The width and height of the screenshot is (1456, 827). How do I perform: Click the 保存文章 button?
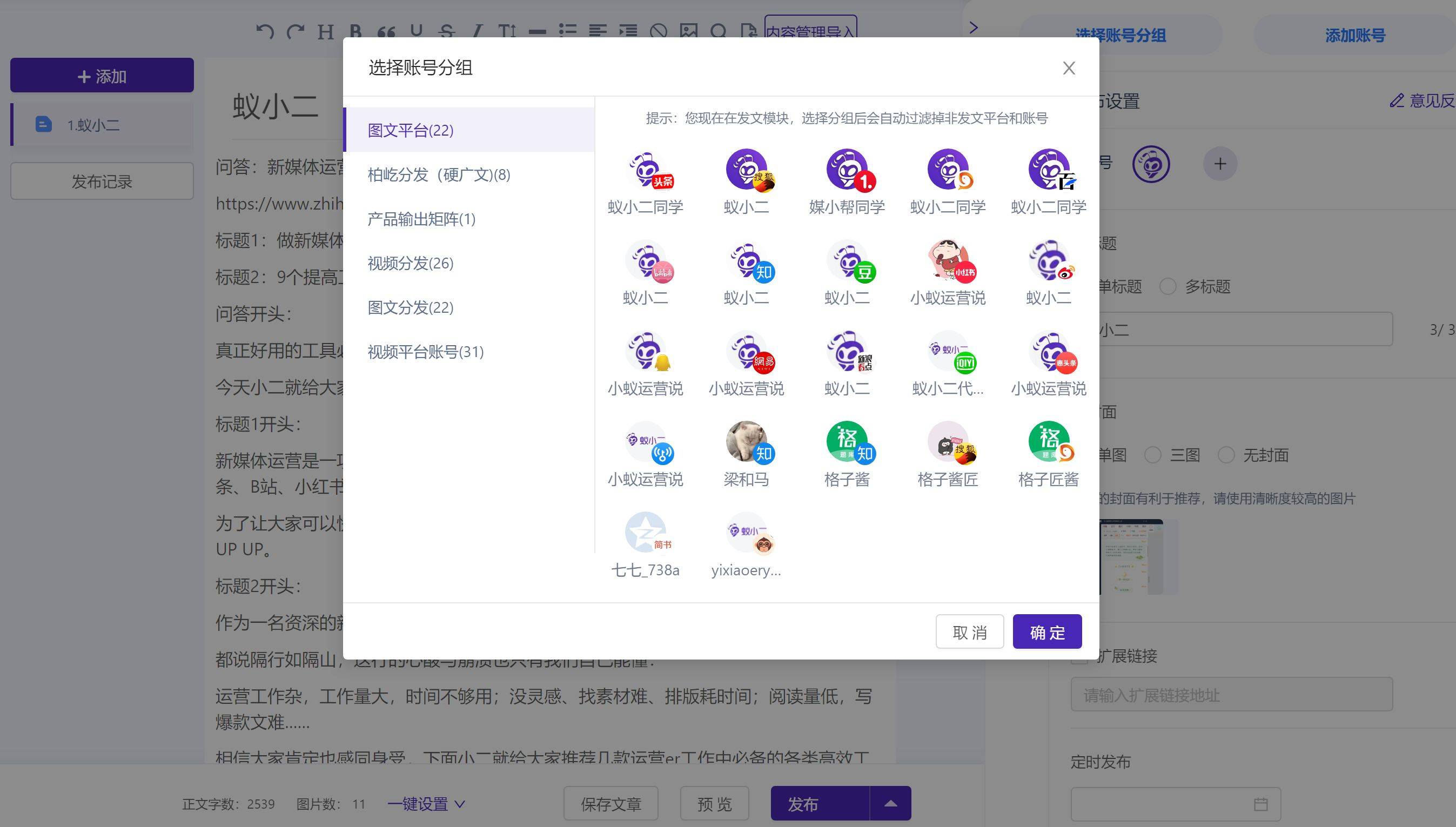610,804
